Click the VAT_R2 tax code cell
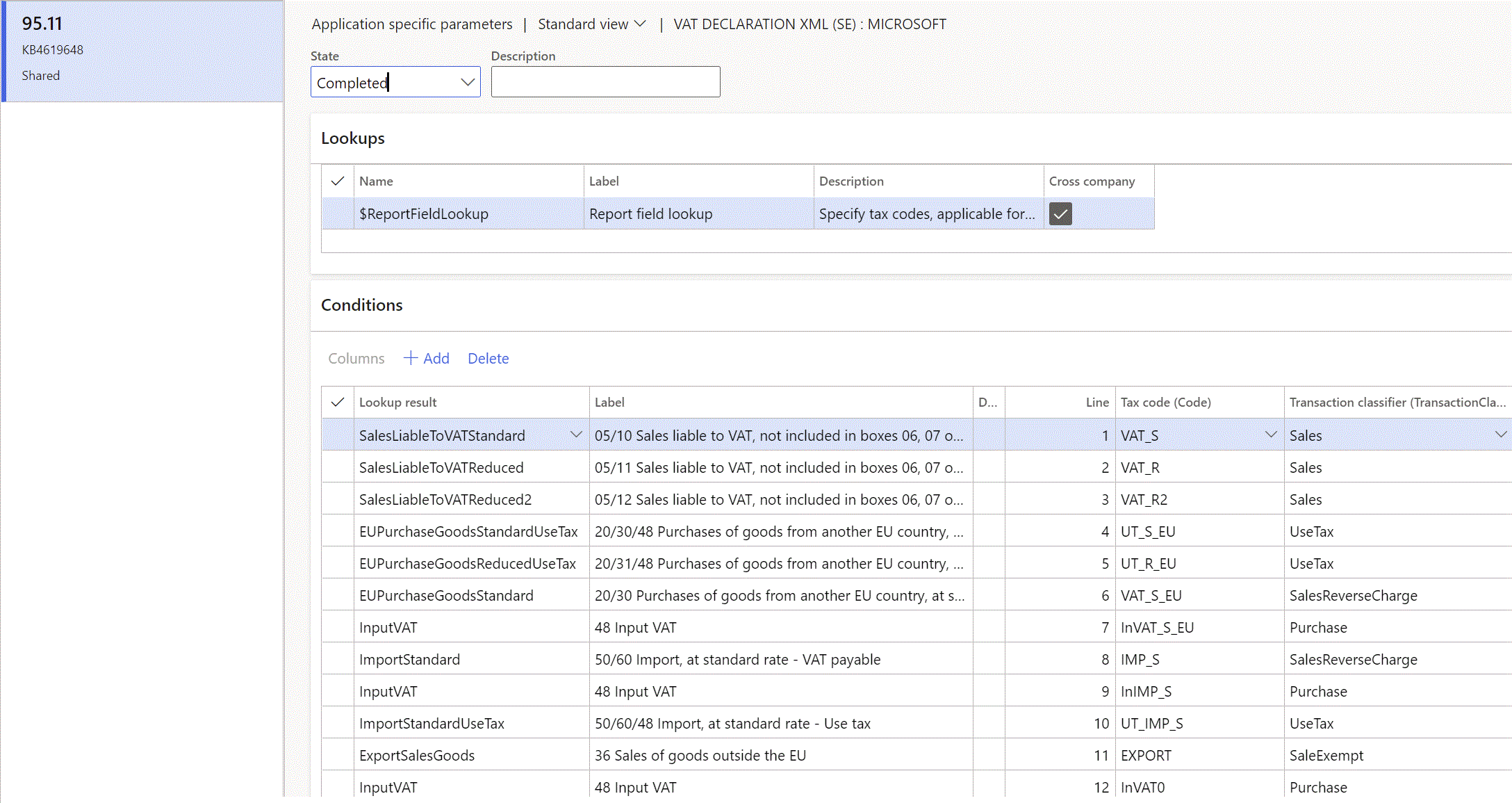1512x803 pixels. (1199, 500)
